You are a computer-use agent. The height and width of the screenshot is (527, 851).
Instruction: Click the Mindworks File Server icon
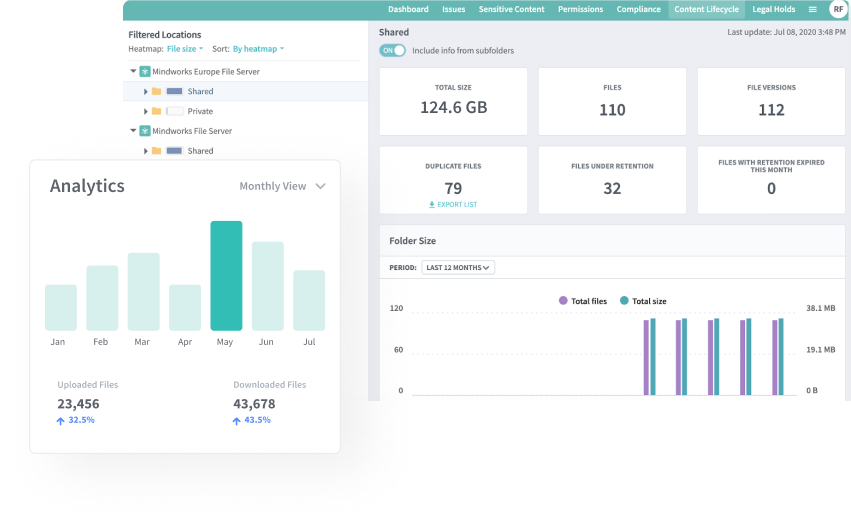click(x=145, y=131)
